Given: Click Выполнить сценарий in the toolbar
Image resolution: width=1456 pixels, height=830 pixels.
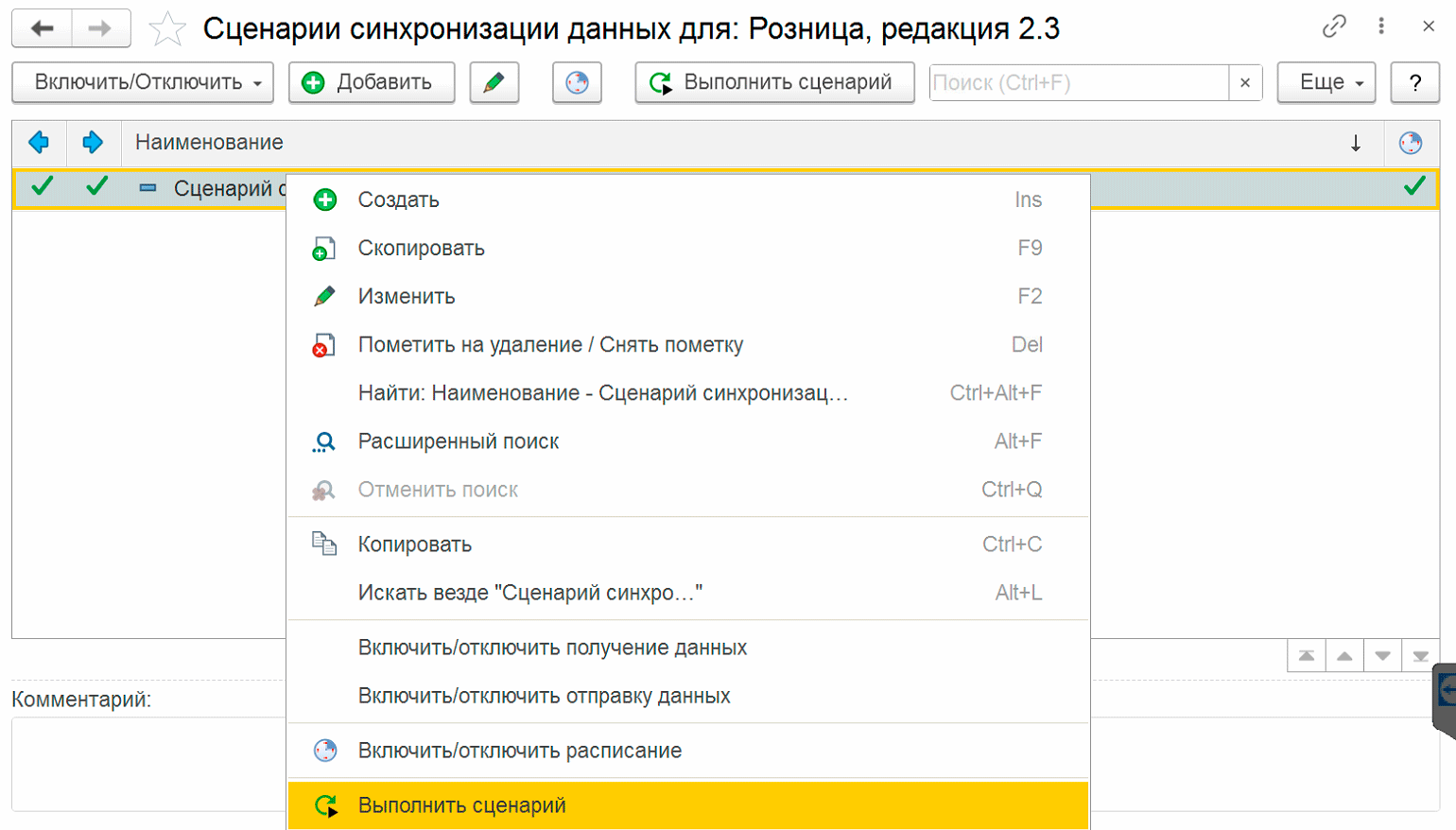Looking at the screenshot, I should 774,82.
